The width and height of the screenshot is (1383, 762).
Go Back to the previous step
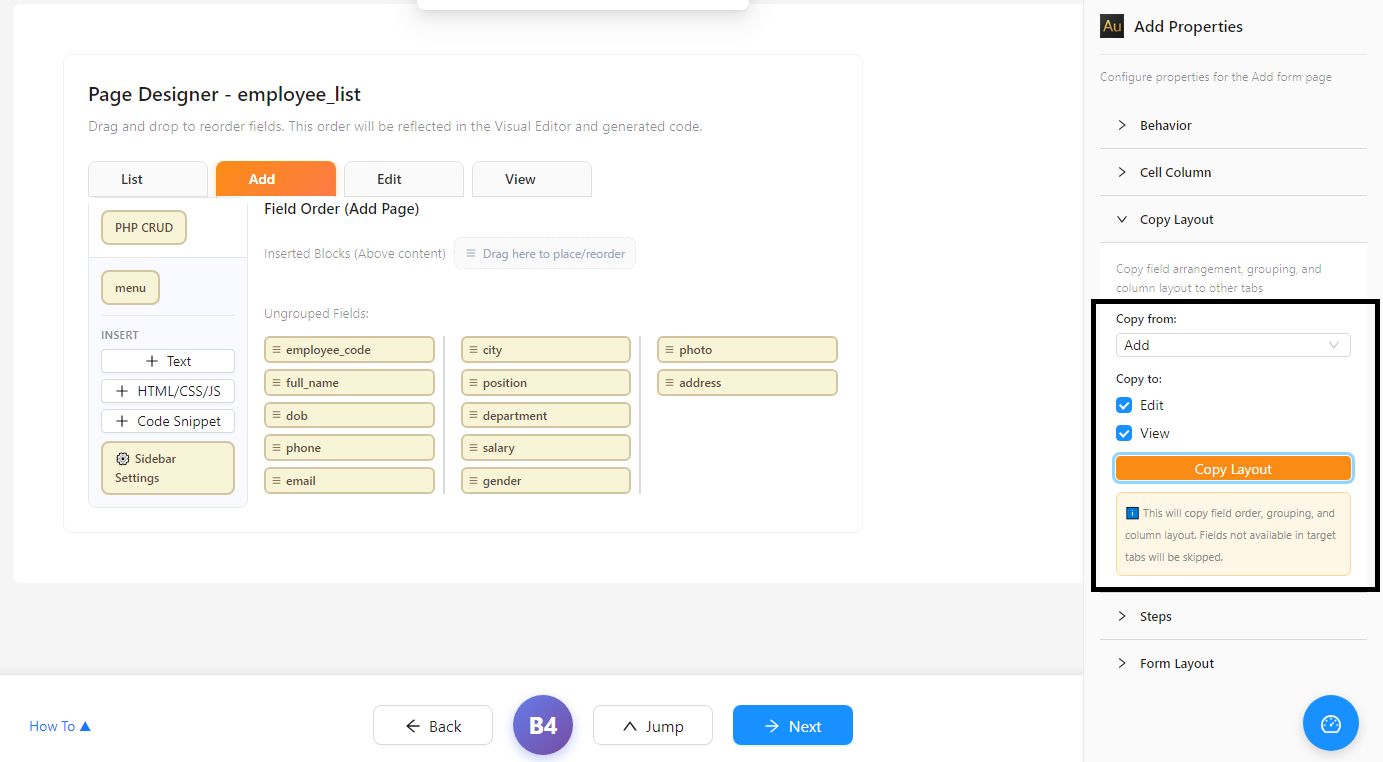click(x=433, y=726)
